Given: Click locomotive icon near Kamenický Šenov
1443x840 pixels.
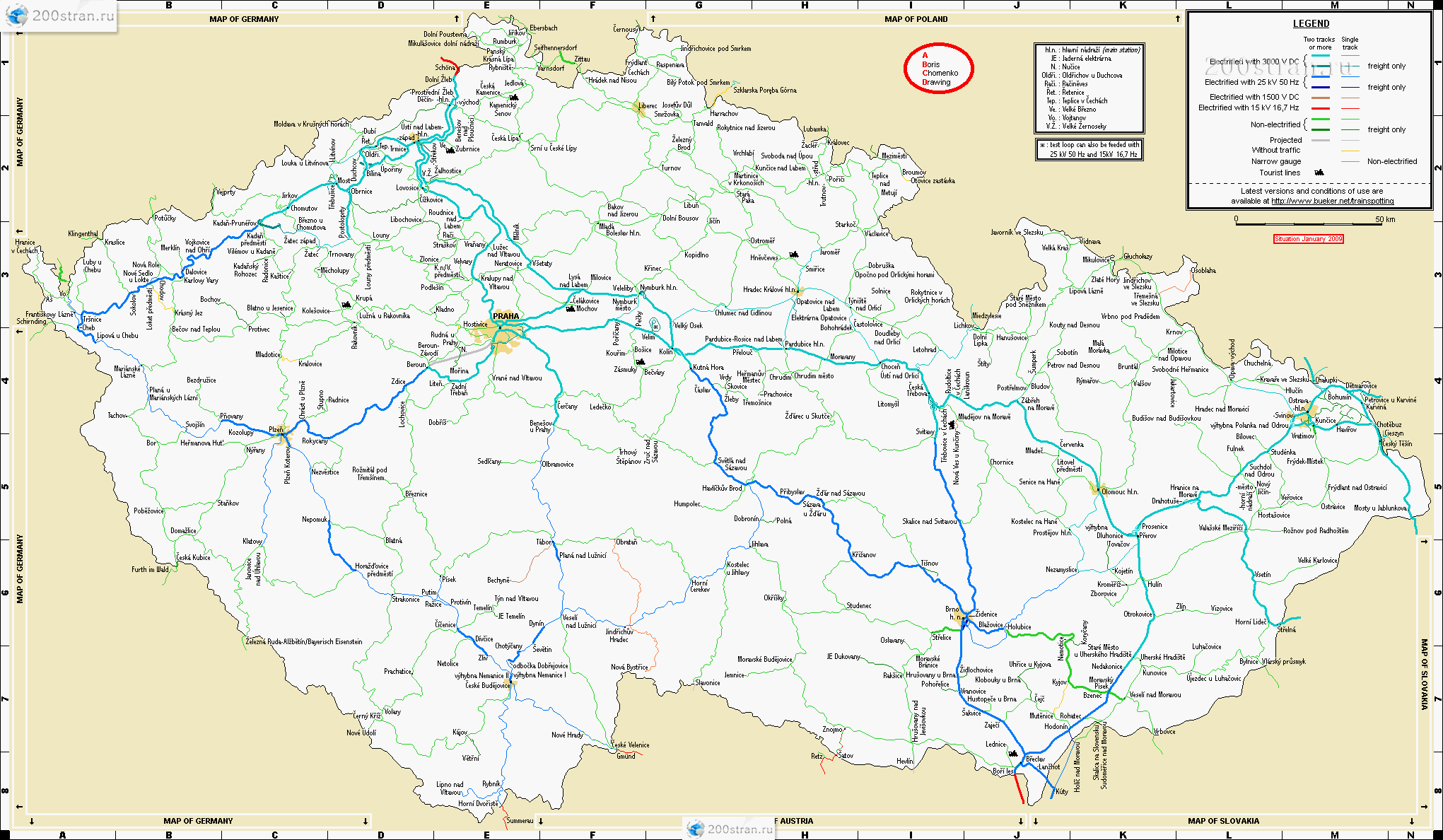Looking at the screenshot, I should click(x=514, y=97).
